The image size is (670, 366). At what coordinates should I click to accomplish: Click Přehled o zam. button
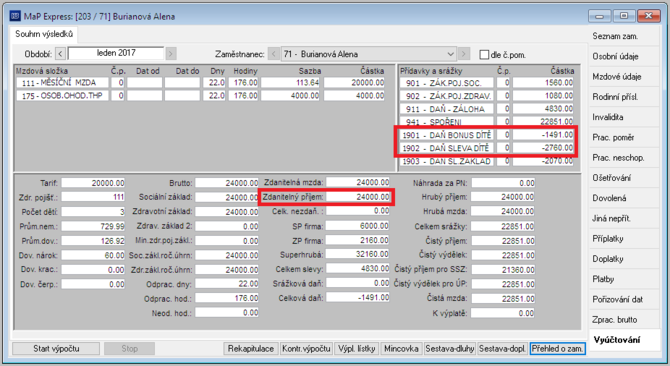[557, 348]
